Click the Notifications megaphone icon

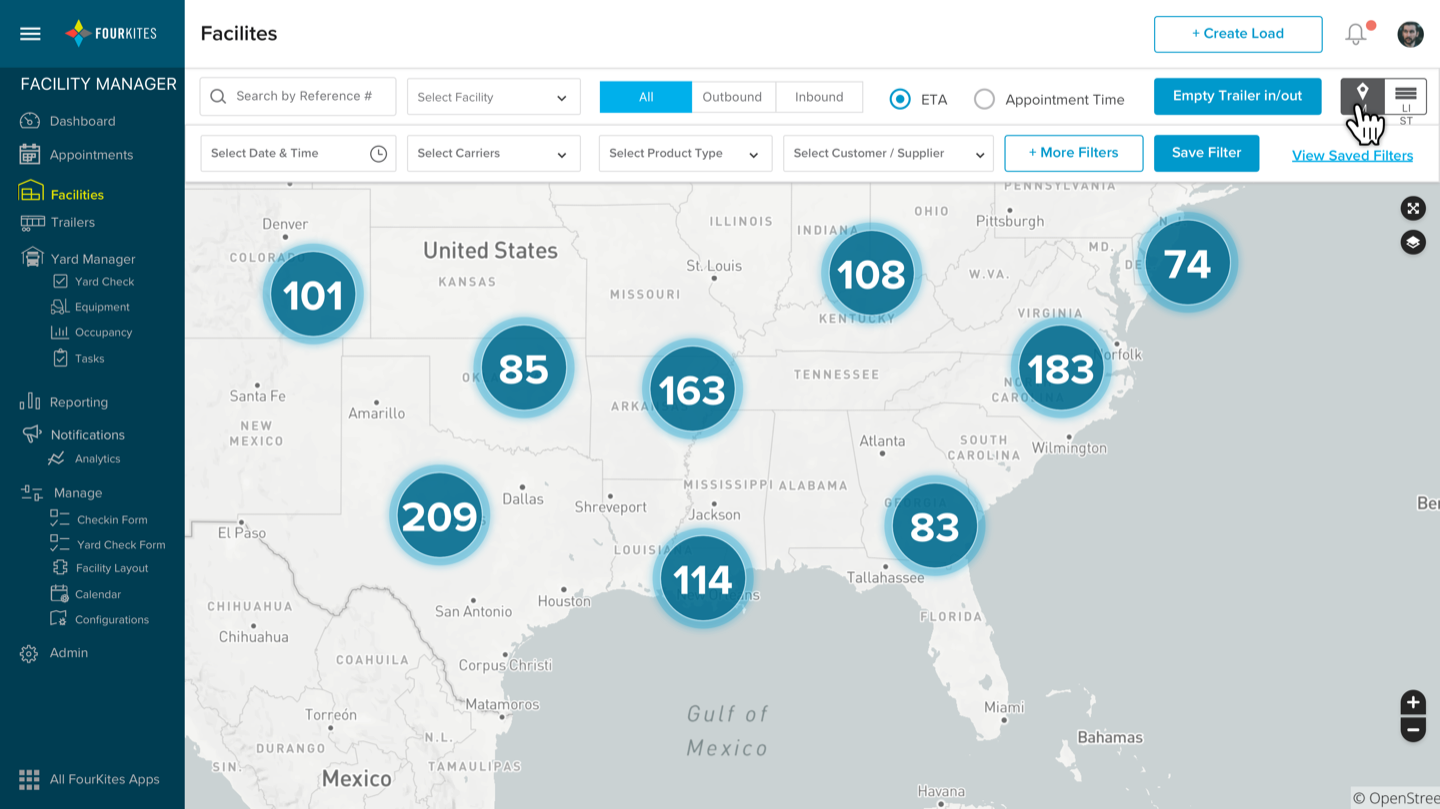pyautogui.click(x=32, y=434)
